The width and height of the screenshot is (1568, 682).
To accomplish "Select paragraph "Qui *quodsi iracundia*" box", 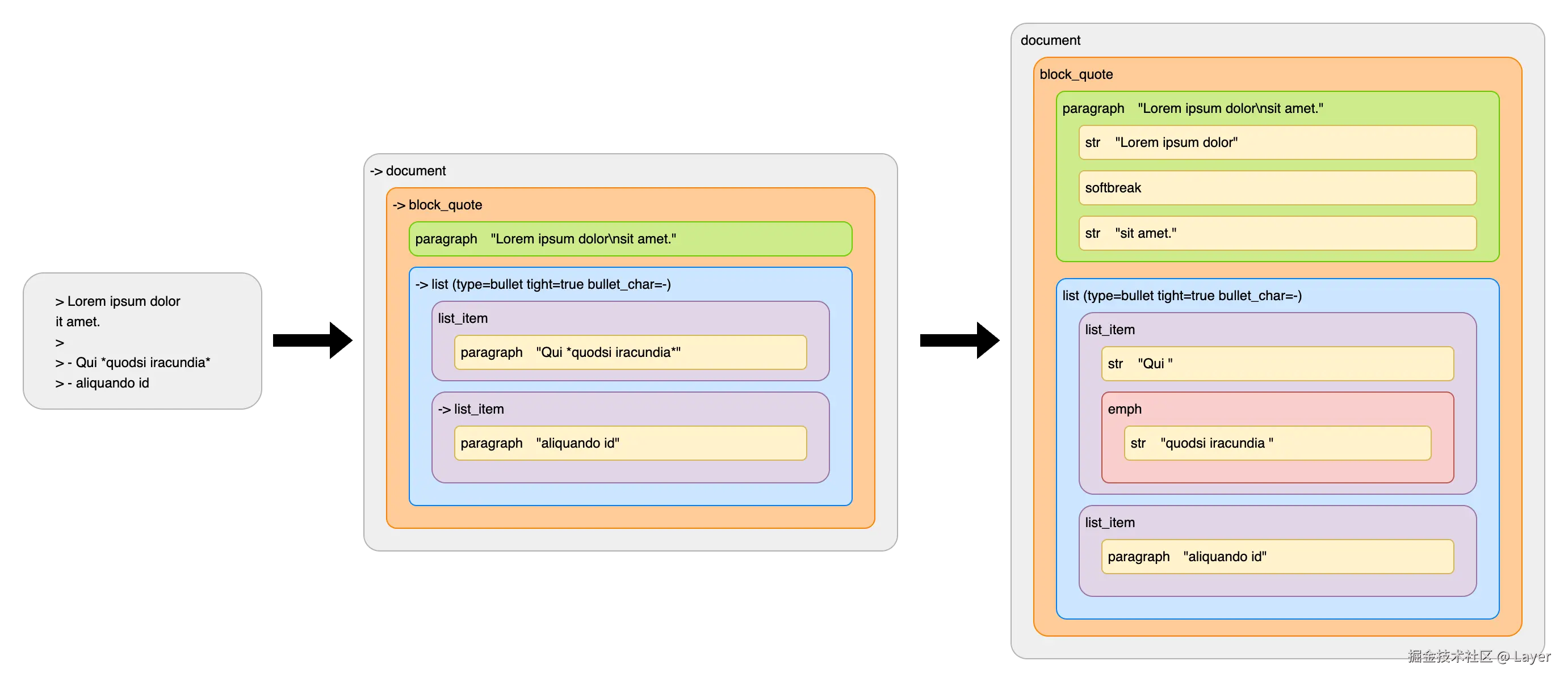I will [x=630, y=352].
